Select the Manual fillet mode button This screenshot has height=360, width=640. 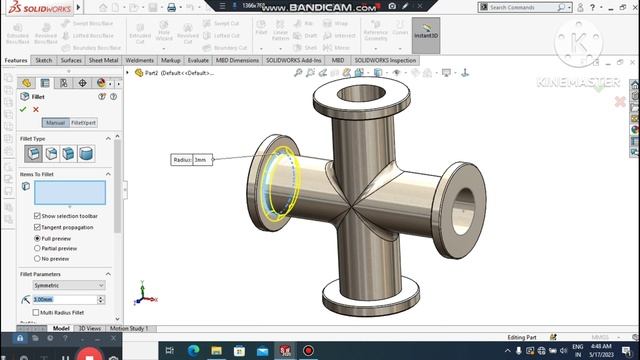(x=56, y=122)
